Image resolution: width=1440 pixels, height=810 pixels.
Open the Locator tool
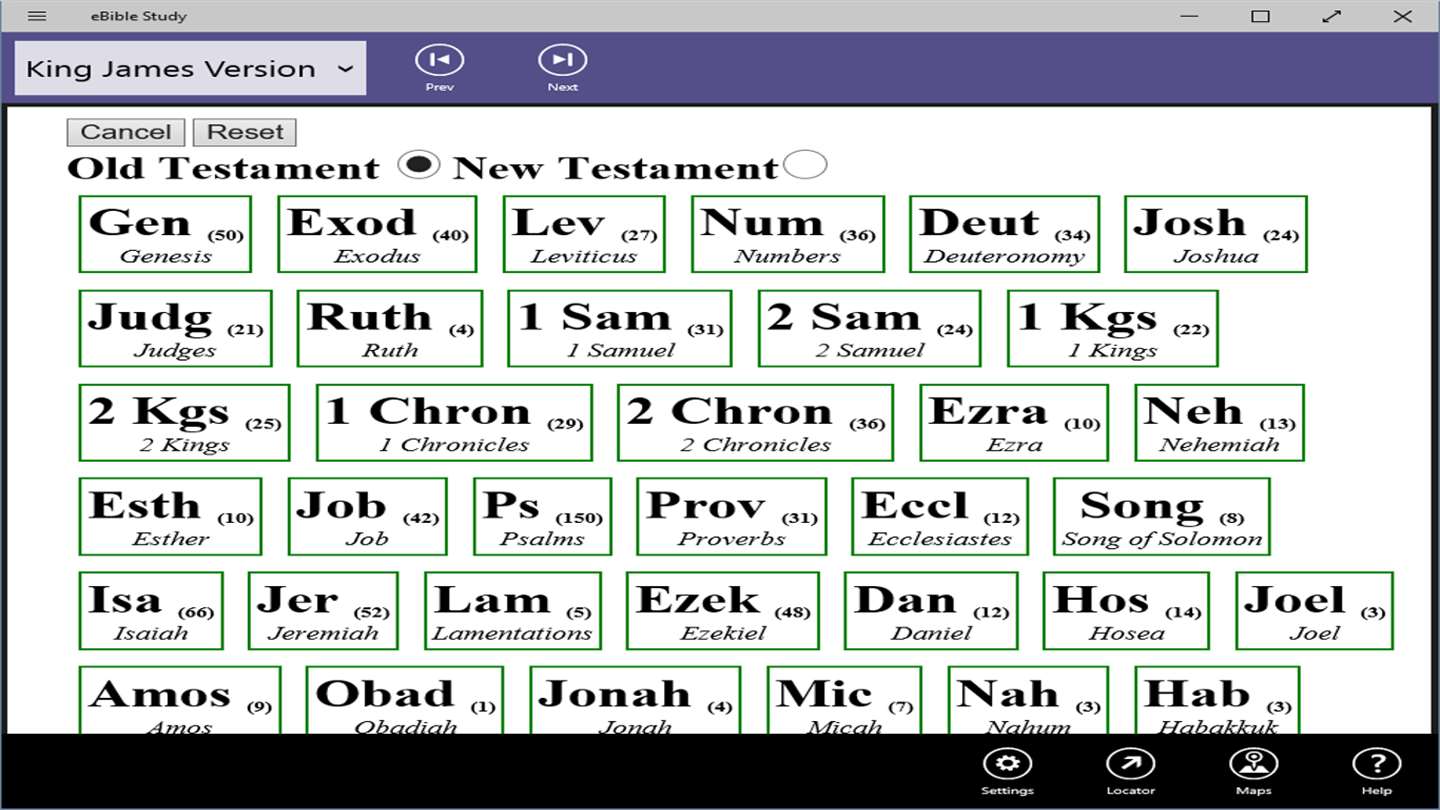(x=1130, y=771)
